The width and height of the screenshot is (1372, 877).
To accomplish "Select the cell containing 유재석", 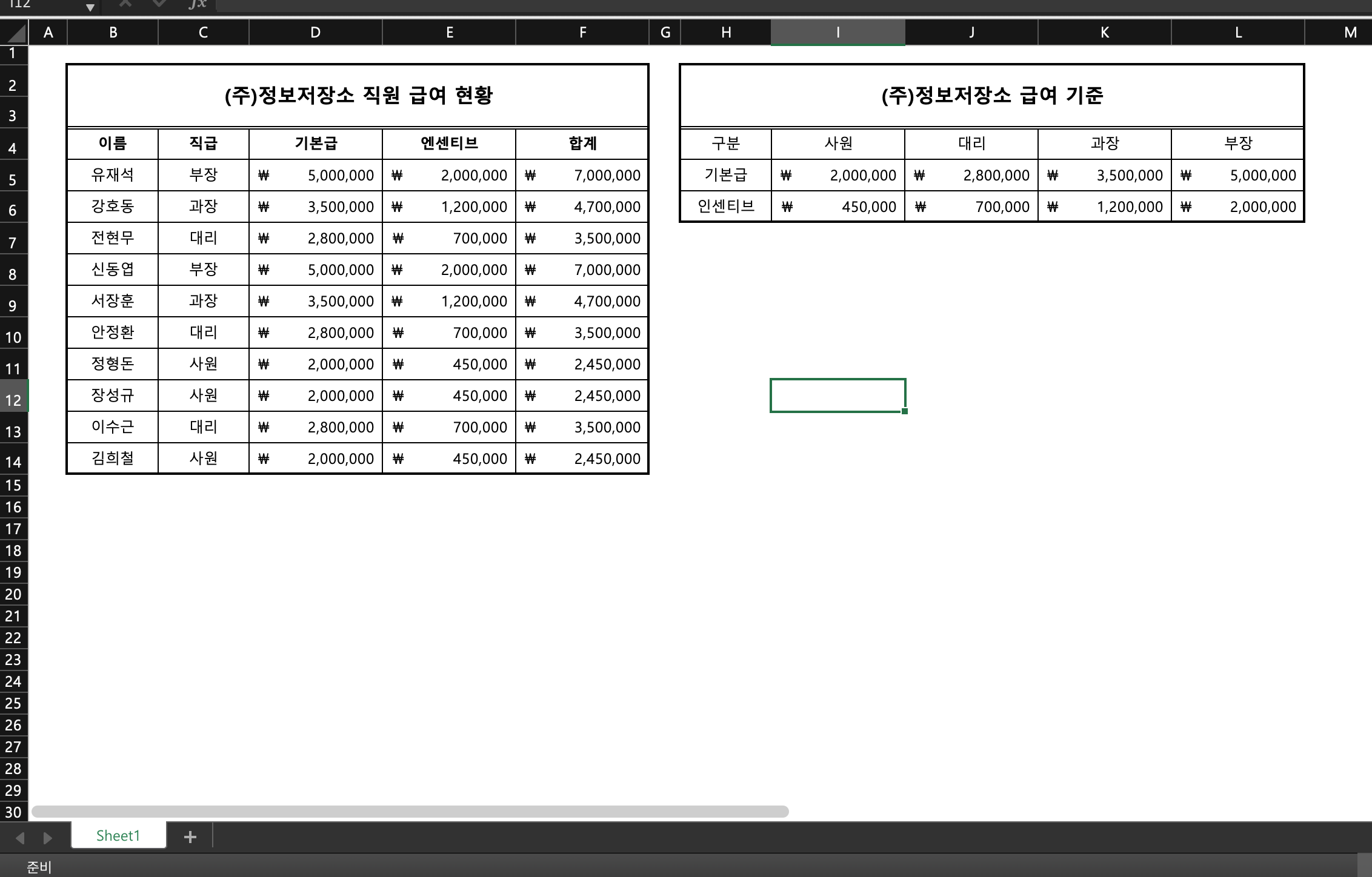I will [x=113, y=175].
